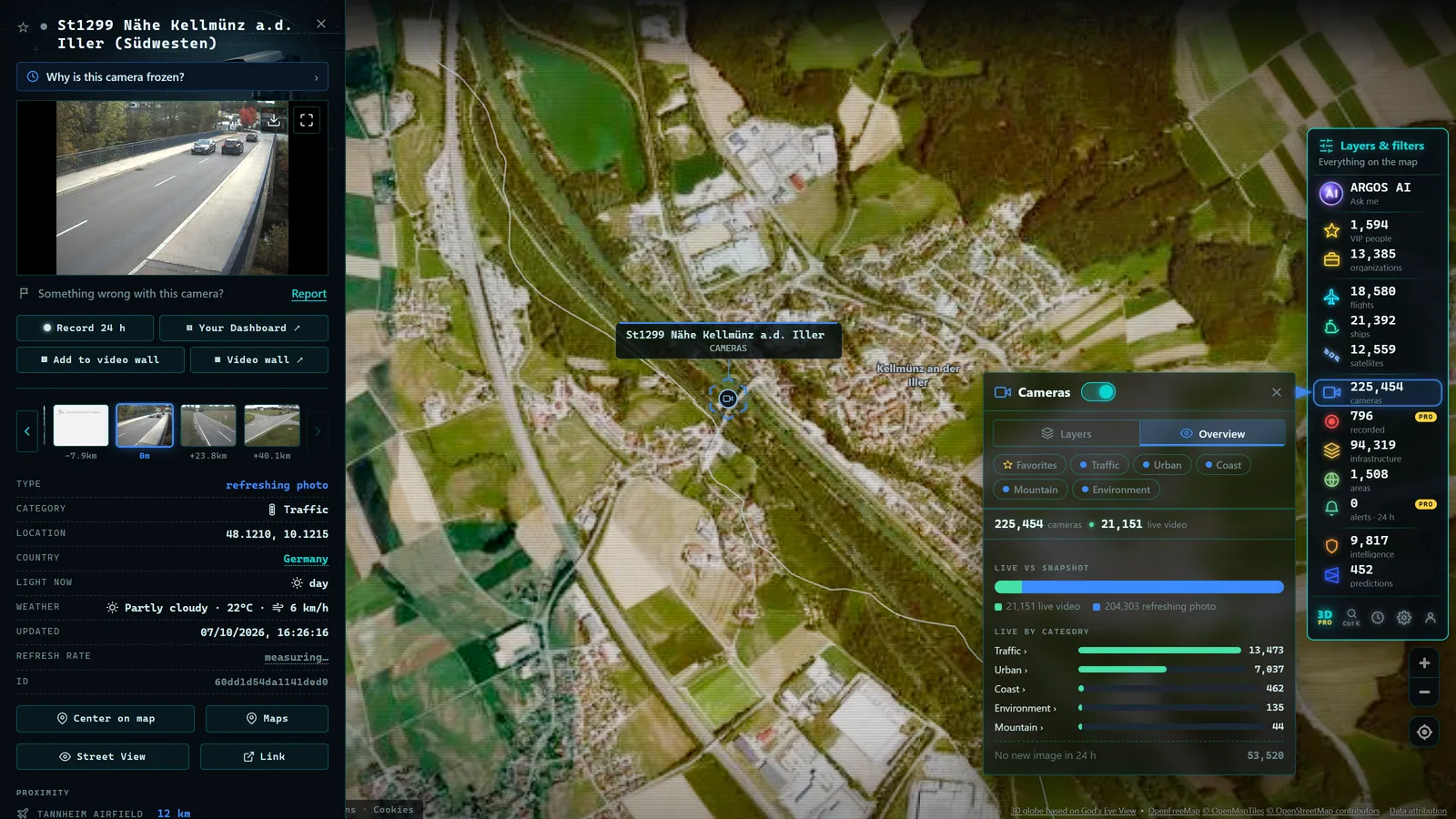Go to previous nearby cameras

[x=27, y=431]
